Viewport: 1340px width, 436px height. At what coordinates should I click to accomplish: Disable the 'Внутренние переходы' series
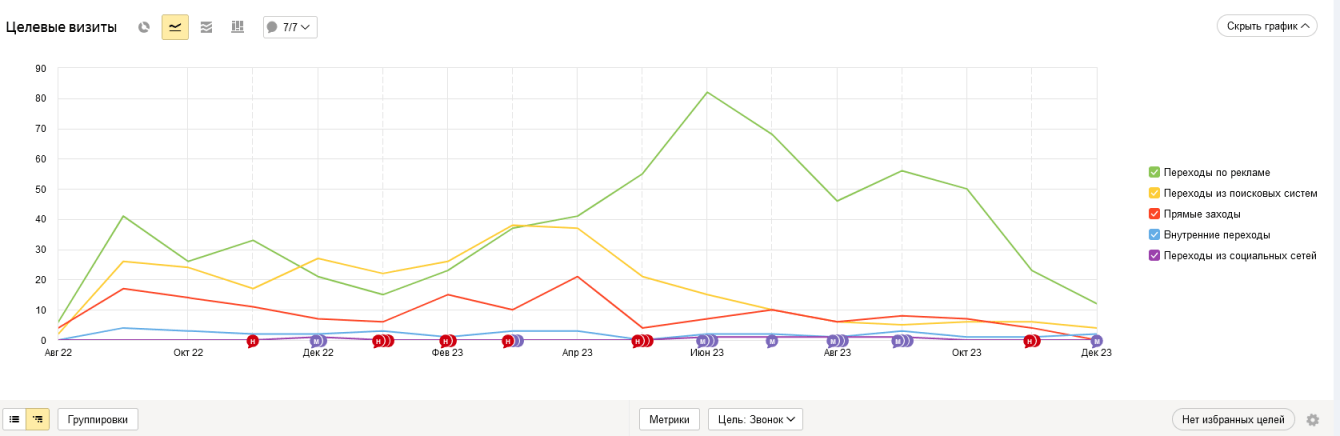click(x=1154, y=235)
